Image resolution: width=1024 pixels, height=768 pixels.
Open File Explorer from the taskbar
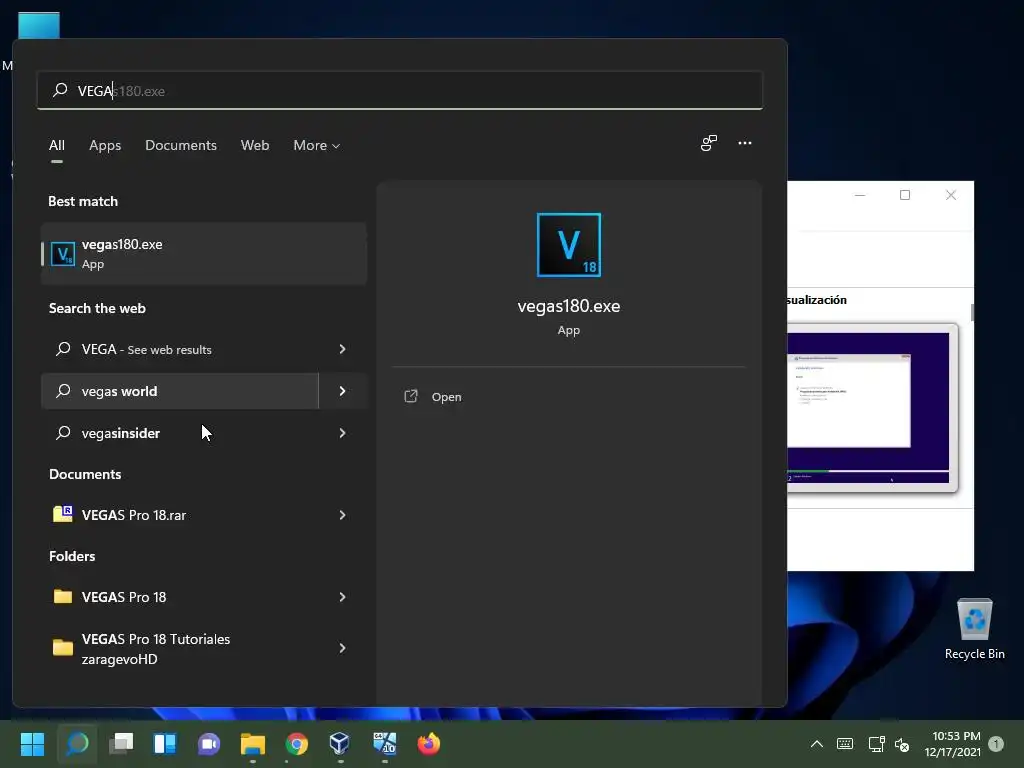click(253, 744)
